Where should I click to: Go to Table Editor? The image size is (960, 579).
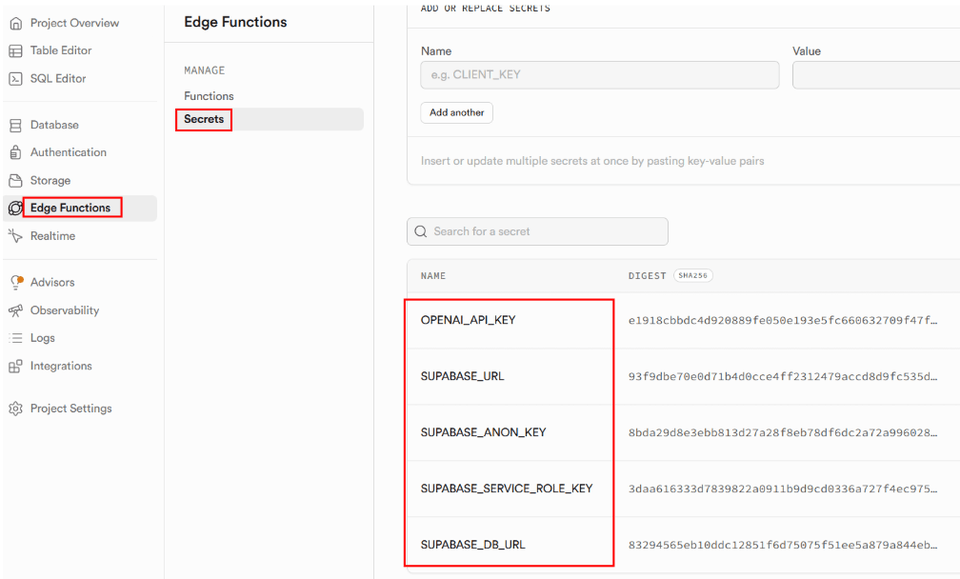(x=61, y=51)
